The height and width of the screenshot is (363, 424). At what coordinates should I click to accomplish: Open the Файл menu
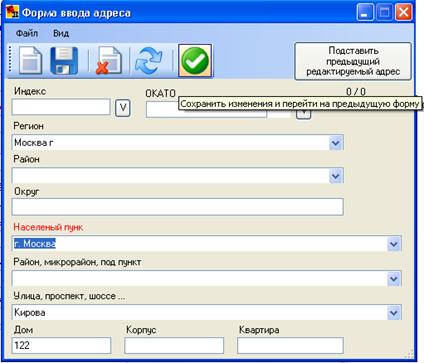click(x=27, y=33)
